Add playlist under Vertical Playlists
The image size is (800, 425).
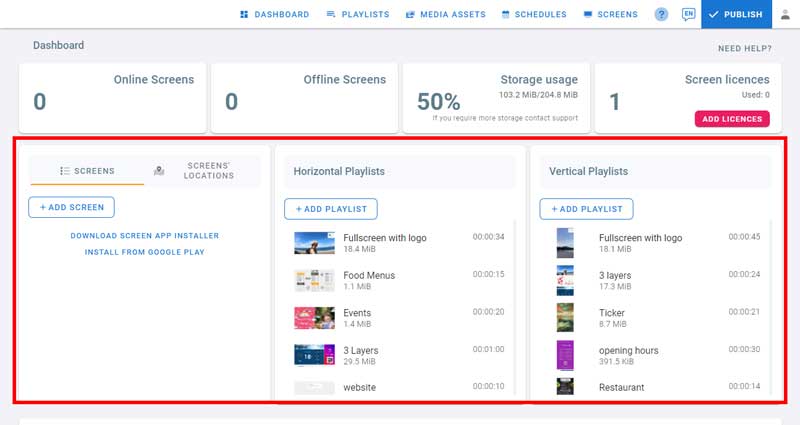[x=586, y=209]
